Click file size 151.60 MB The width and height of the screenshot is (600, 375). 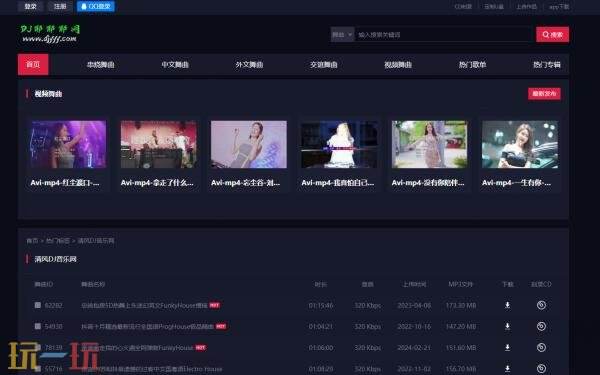coord(461,347)
